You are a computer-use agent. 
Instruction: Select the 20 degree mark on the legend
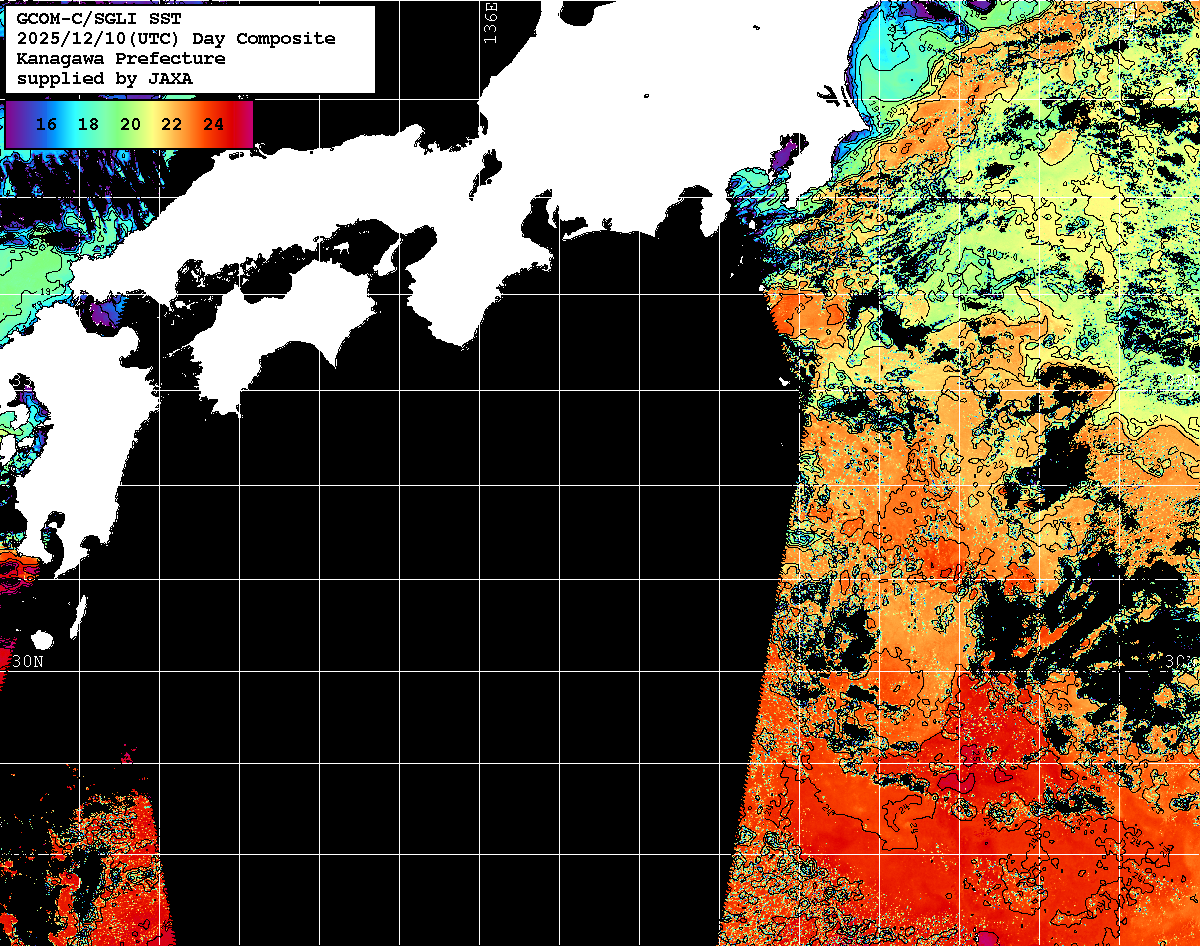coord(130,125)
